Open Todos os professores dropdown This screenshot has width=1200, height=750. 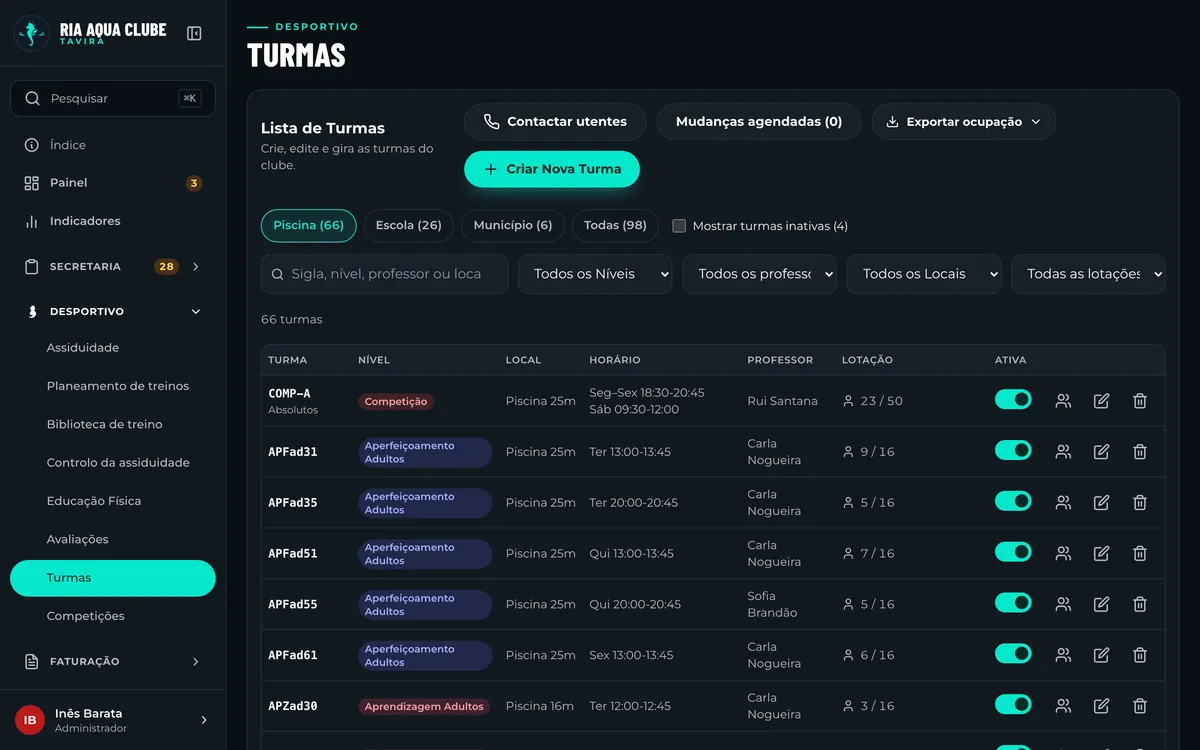click(x=759, y=274)
